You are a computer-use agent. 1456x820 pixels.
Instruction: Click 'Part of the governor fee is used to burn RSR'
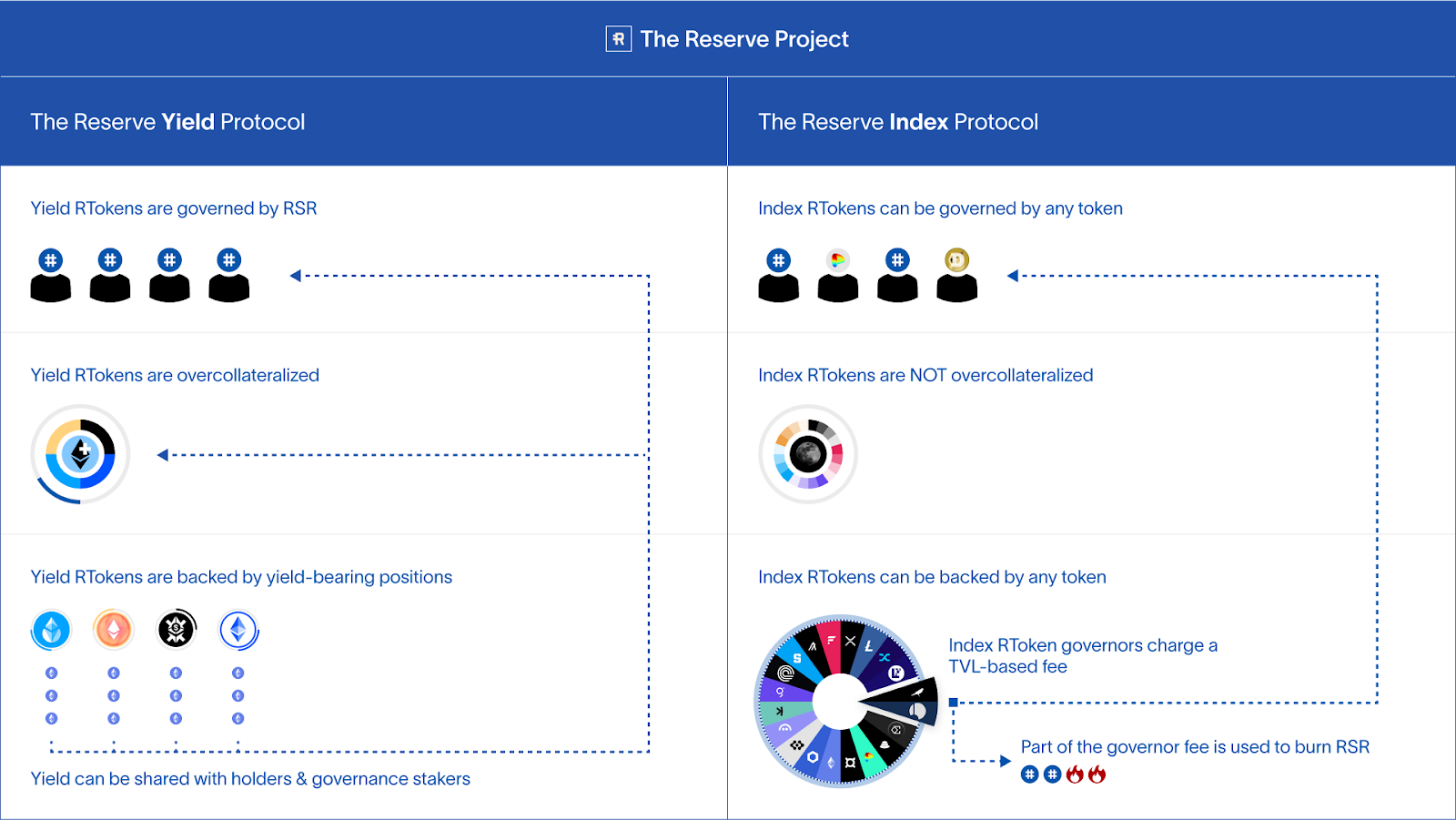pos(1195,746)
